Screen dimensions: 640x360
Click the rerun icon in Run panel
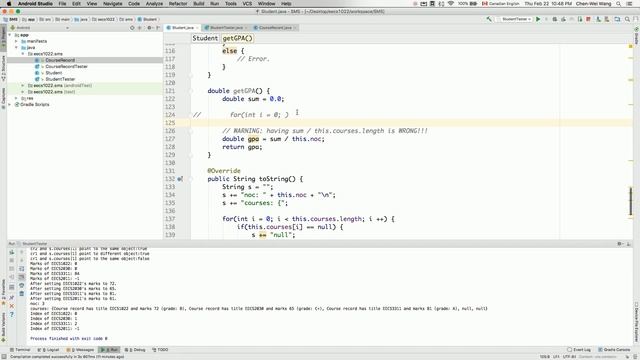12,253
